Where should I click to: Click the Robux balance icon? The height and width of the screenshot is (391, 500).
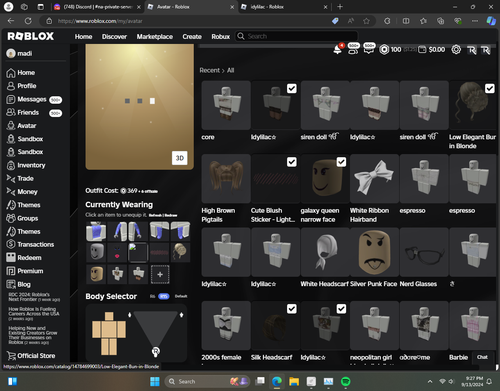point(384,50)
